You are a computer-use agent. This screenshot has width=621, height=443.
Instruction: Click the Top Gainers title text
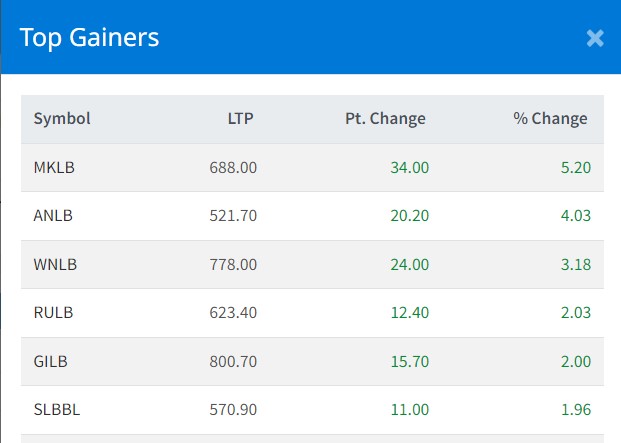click(x=90, y=38)
